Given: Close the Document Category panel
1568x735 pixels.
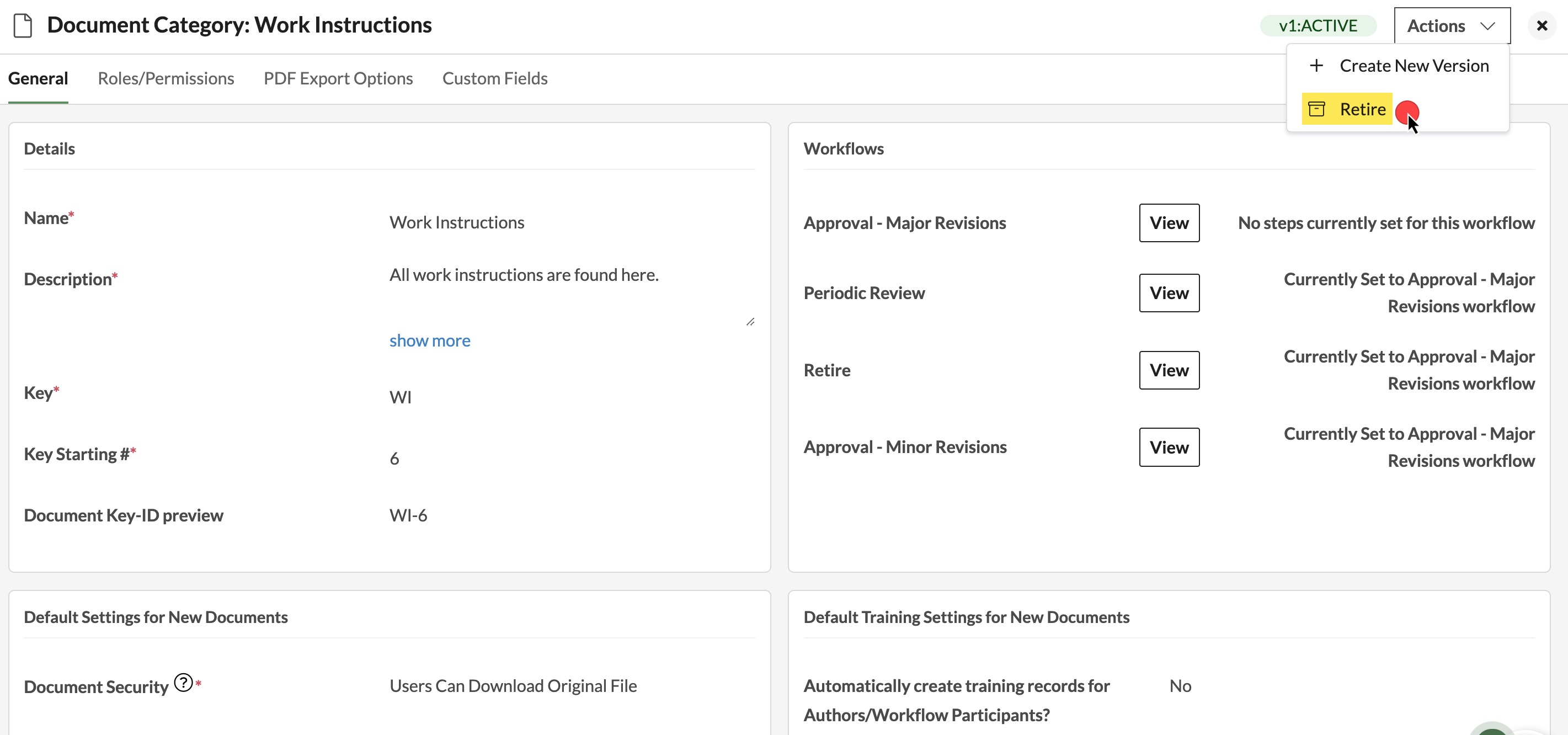Looking at the screenshot, I should [1542, 25].
